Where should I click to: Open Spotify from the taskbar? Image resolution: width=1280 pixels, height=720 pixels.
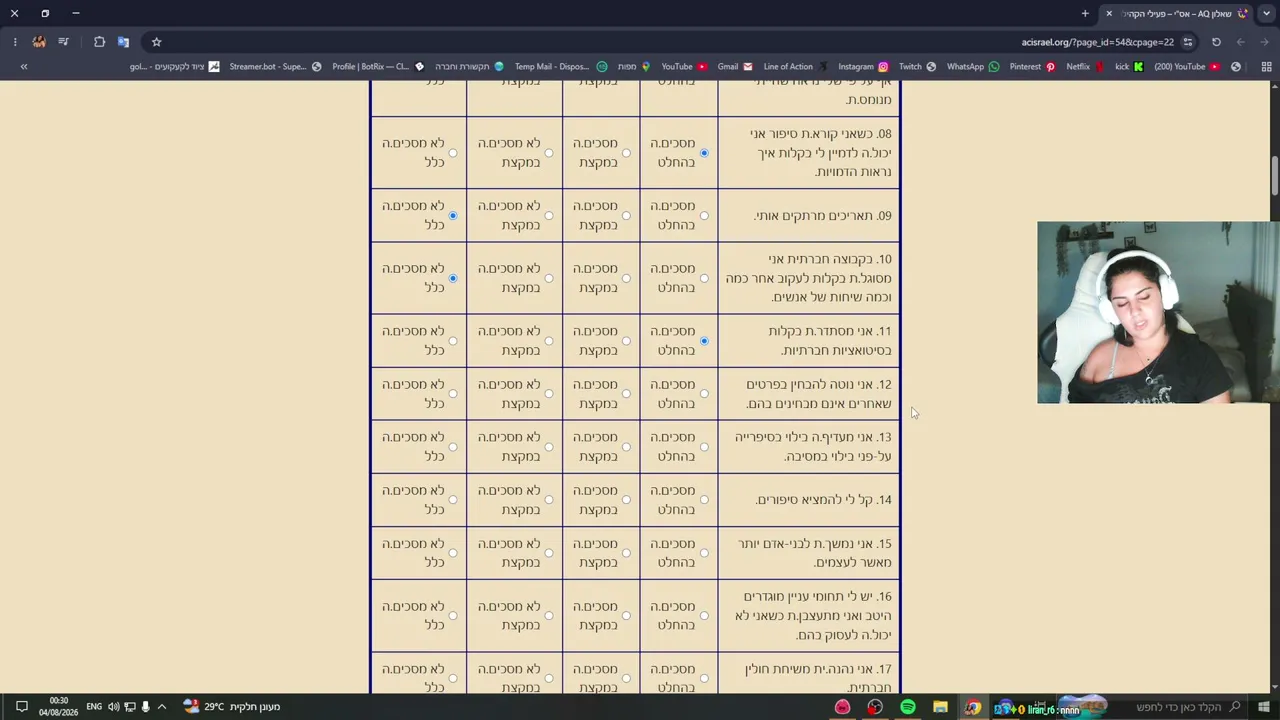(x=908, y=707)
